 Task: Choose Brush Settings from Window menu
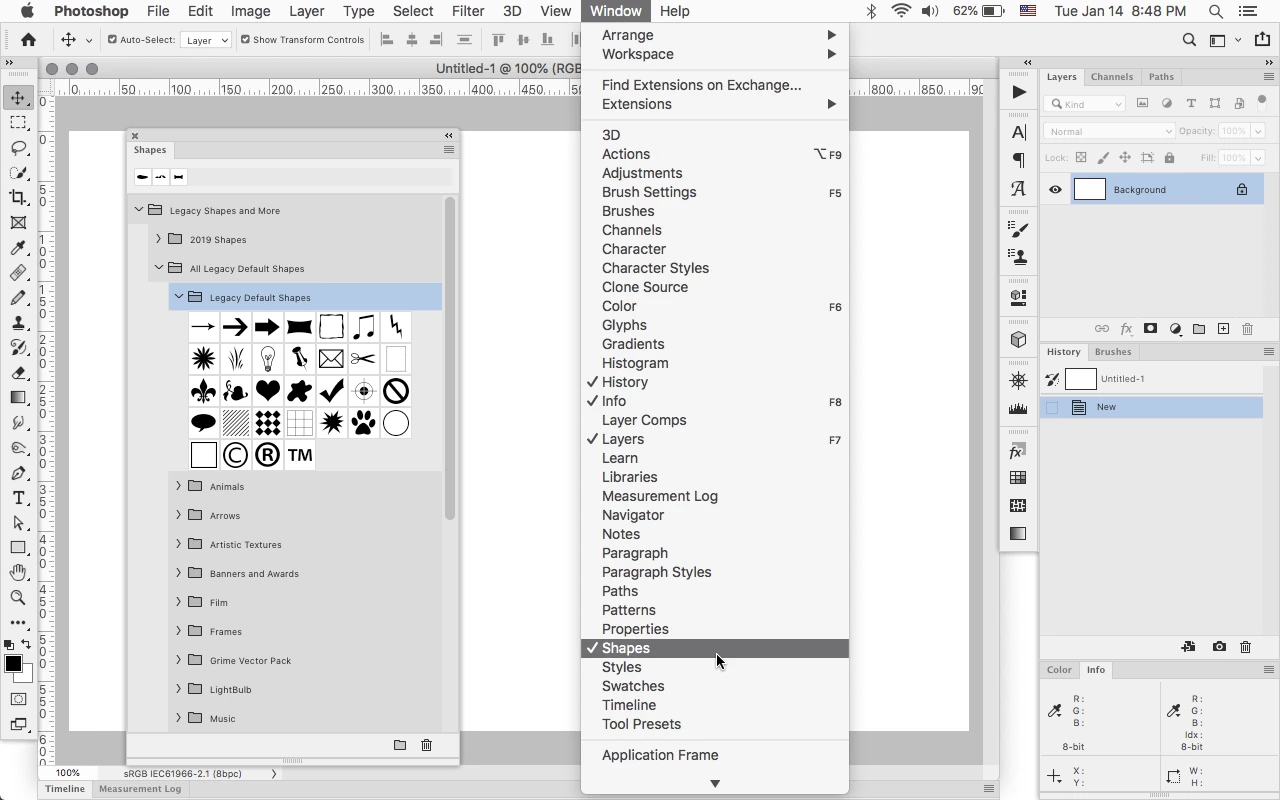coord(714,192)
